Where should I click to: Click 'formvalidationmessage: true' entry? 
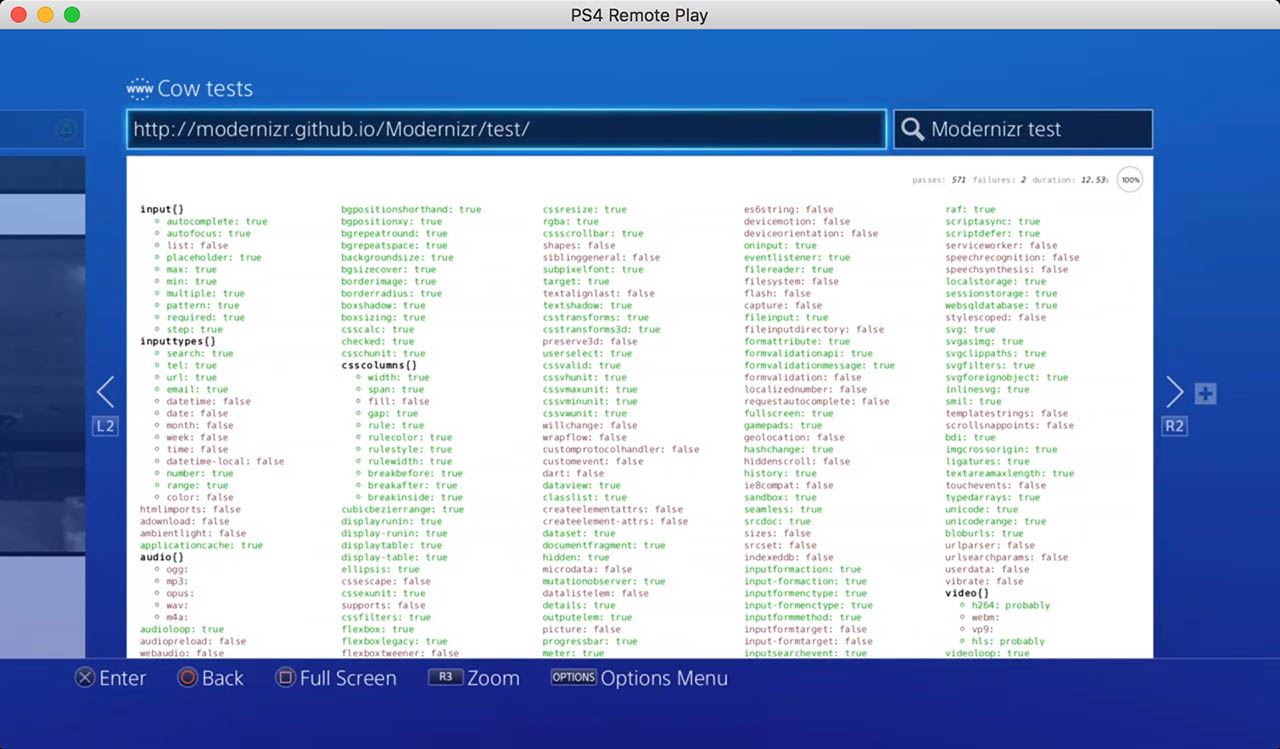click(x=820, y=366)
